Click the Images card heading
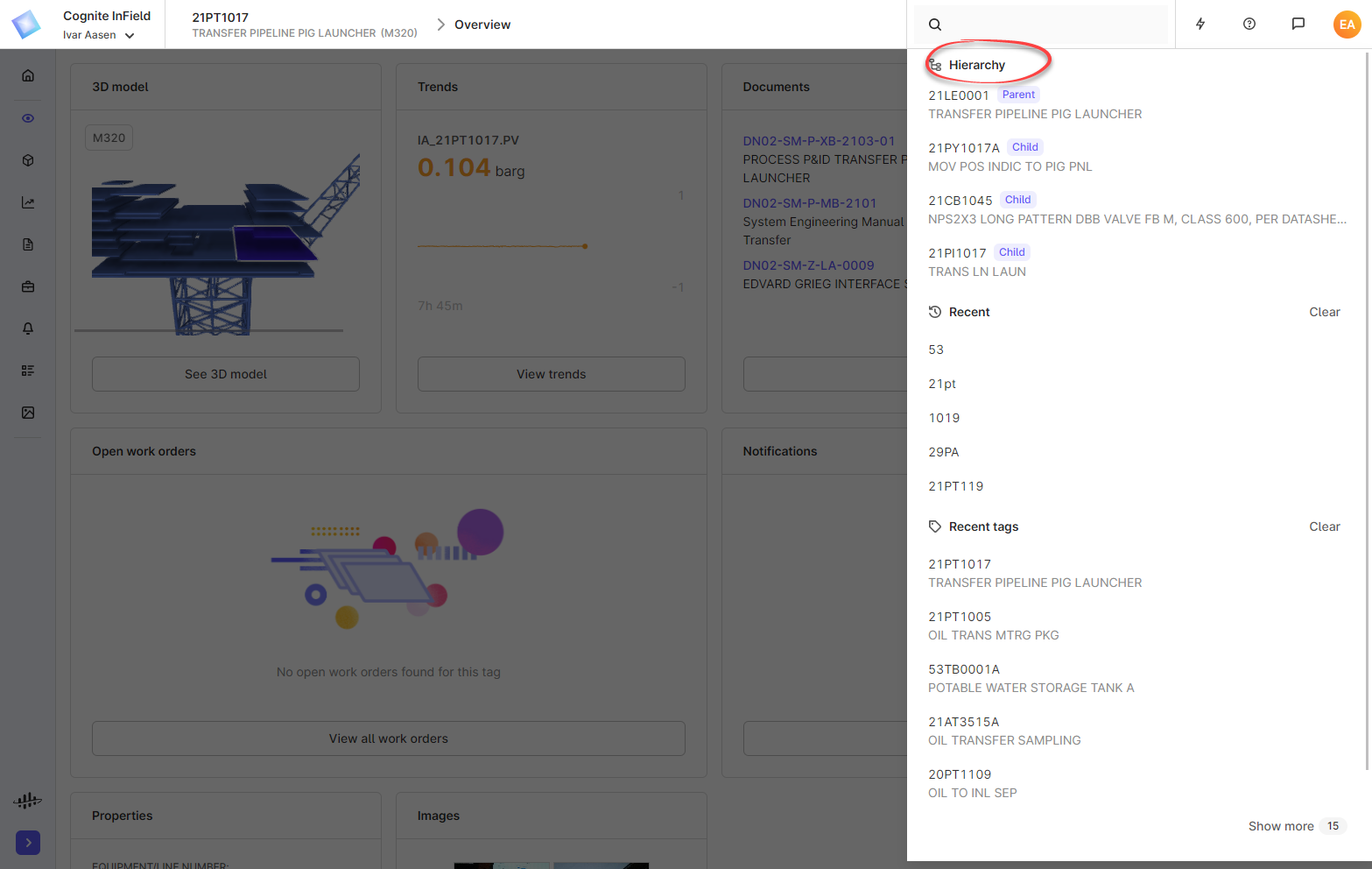Viewport: 1372px width, 869px height. (439, 816)
